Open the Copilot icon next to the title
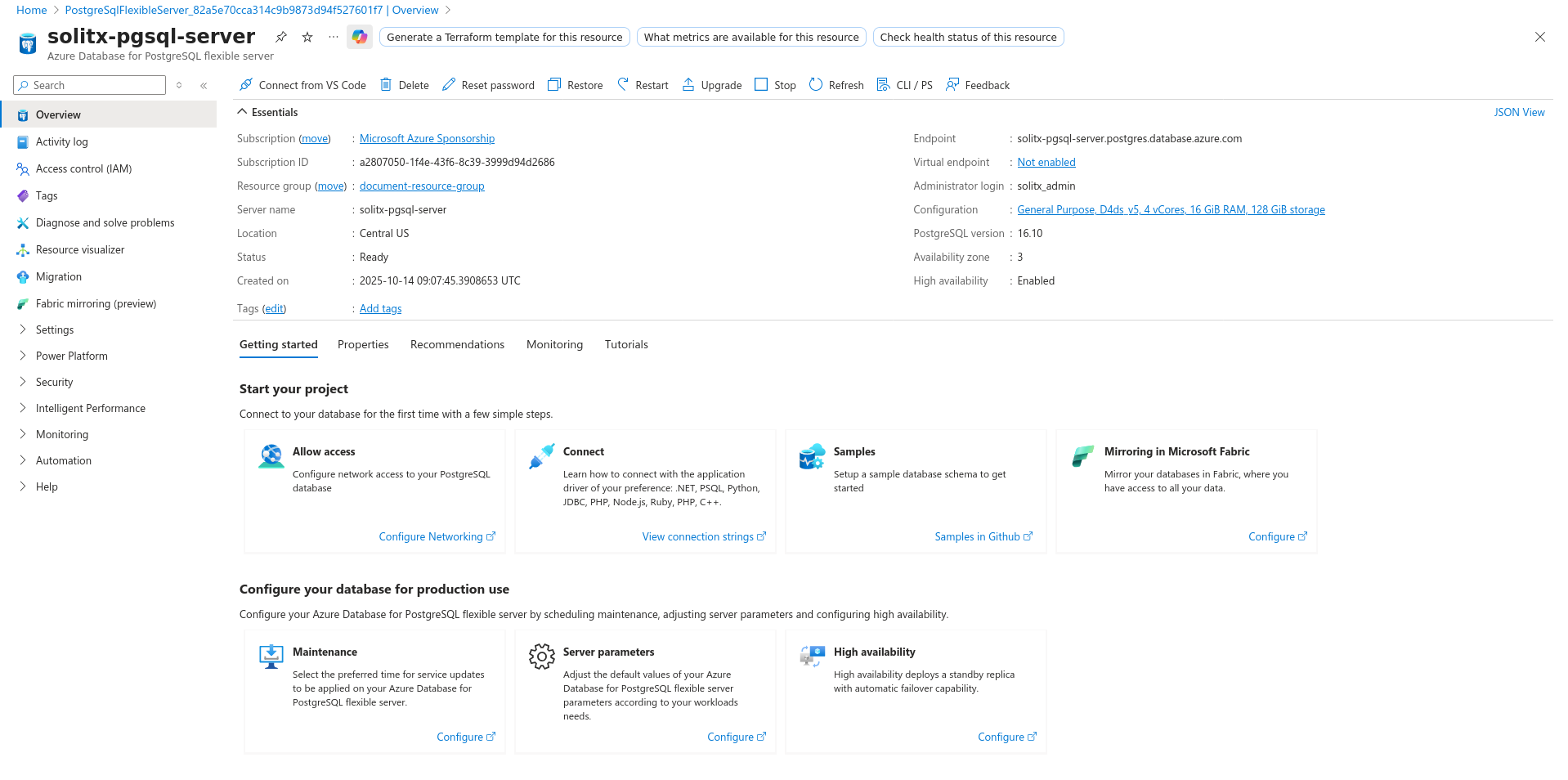 pos(359,37)
